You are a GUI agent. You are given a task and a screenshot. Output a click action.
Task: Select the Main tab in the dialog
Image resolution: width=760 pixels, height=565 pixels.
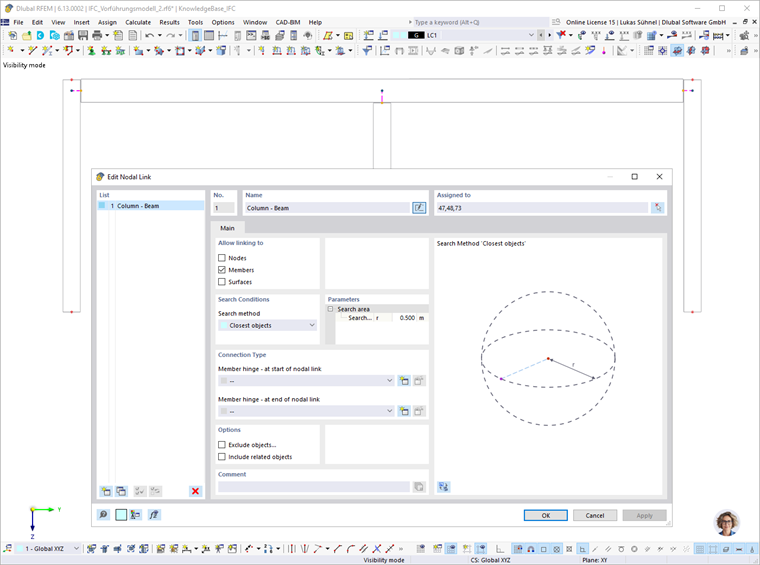click(x=227, y=228)
